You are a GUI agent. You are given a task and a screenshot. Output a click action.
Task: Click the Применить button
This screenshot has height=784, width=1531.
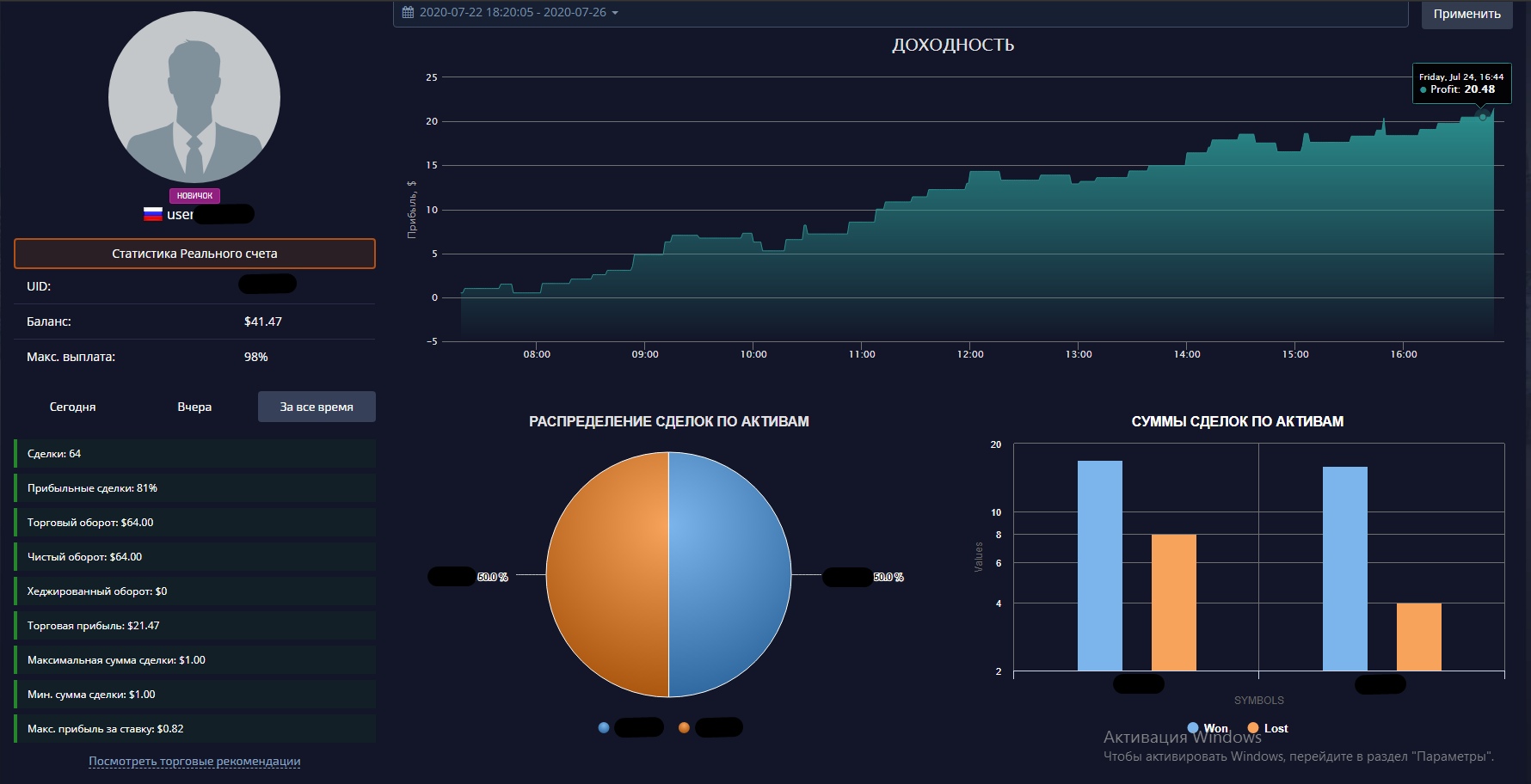[1466, 14]
